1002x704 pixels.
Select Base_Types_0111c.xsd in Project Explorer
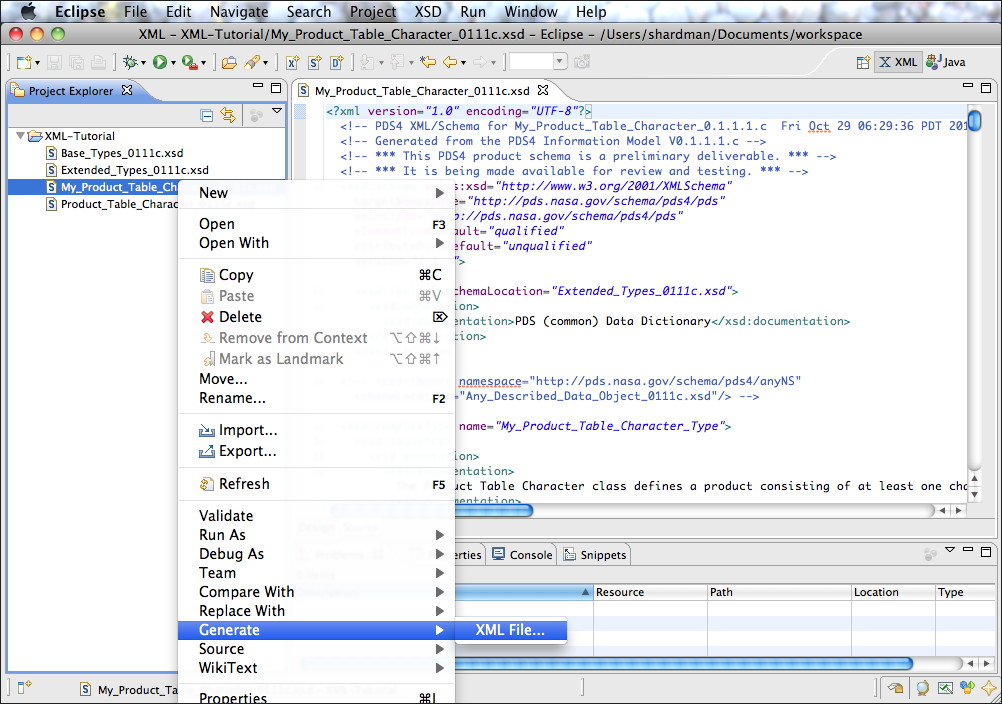coord(121,153)
